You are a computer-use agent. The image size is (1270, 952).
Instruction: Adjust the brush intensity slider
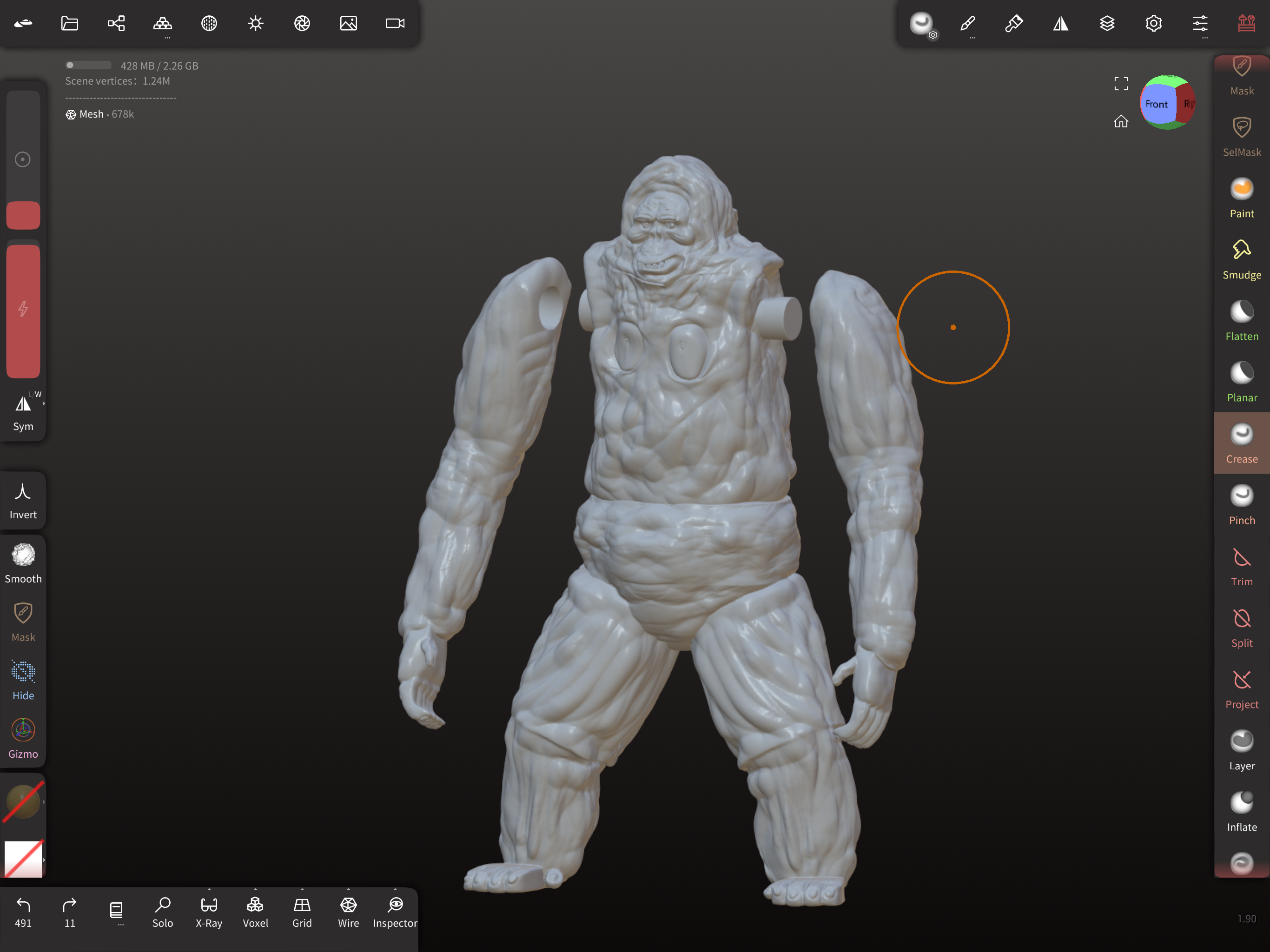coord(23,309)
